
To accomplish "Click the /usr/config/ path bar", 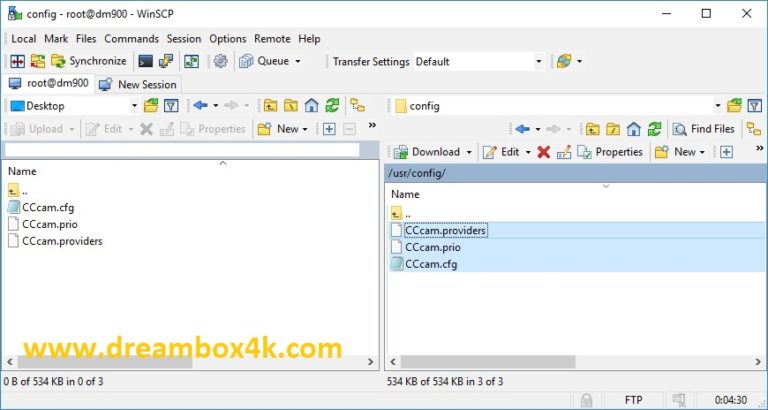I will (576, 173).
